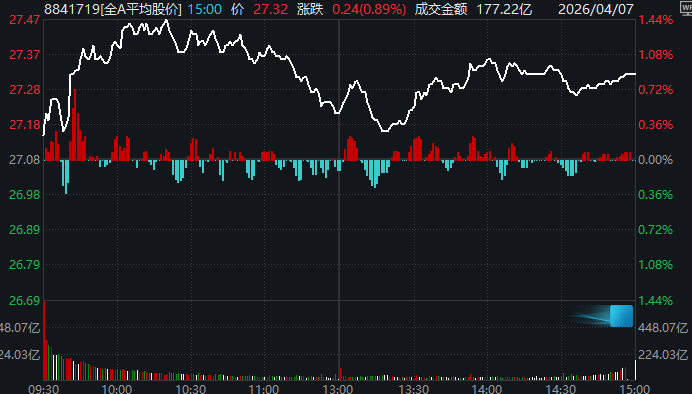Click the 13:00 time axis label
Image resolution: width=692 pixels, height=394 pixels.
point(338,389)
